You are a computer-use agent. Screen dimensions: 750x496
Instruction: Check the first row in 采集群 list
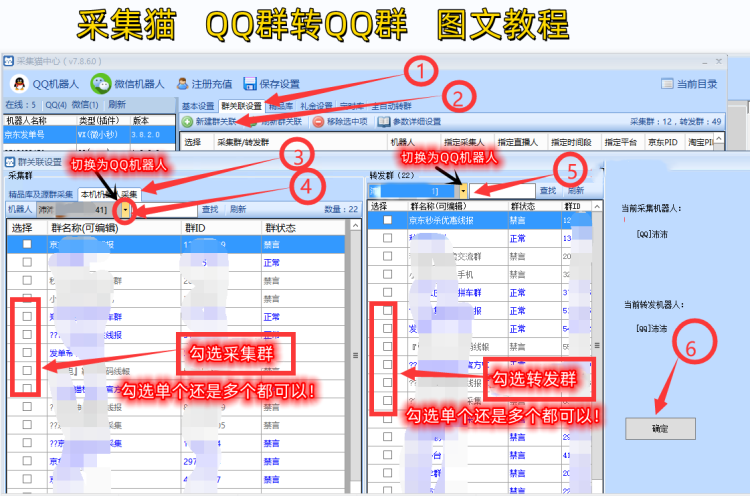tap(27, 244)
